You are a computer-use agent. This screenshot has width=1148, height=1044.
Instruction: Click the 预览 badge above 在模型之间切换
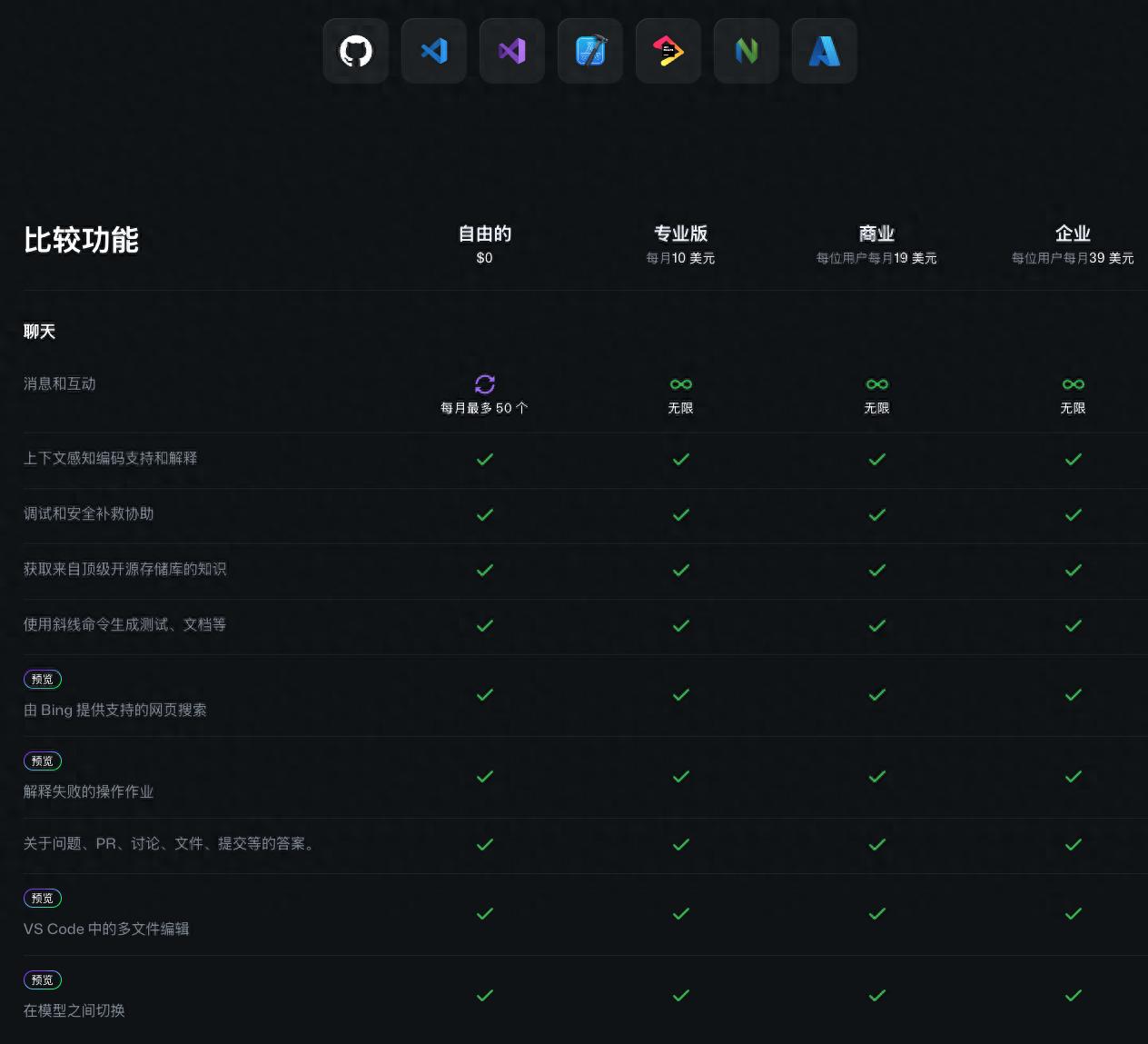[x=42, y=979]
